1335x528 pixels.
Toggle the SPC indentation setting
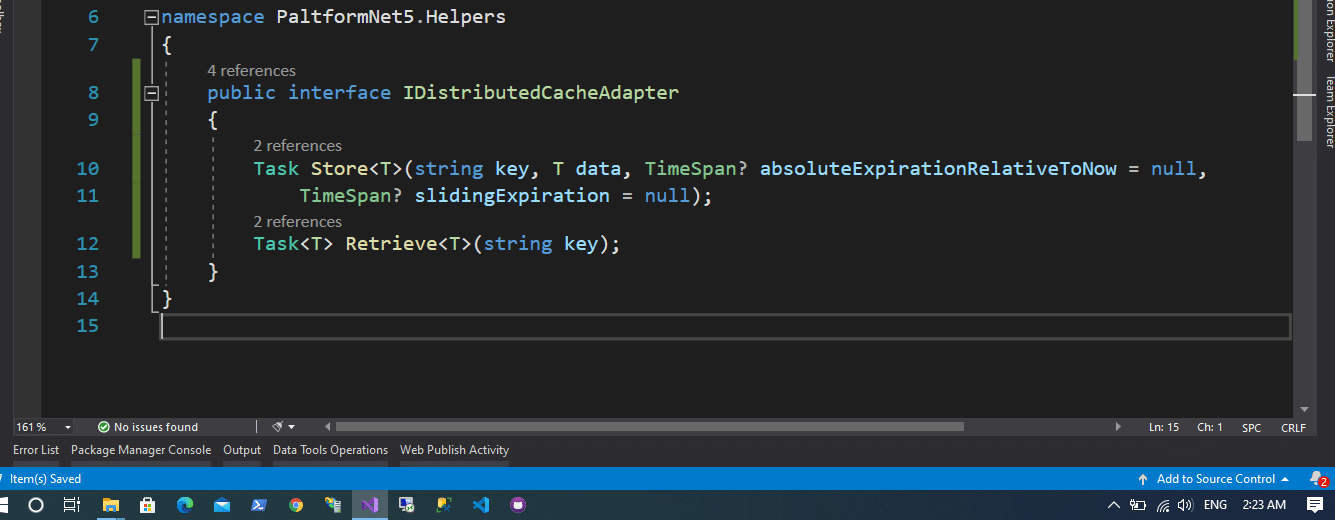coord(1251,427)
